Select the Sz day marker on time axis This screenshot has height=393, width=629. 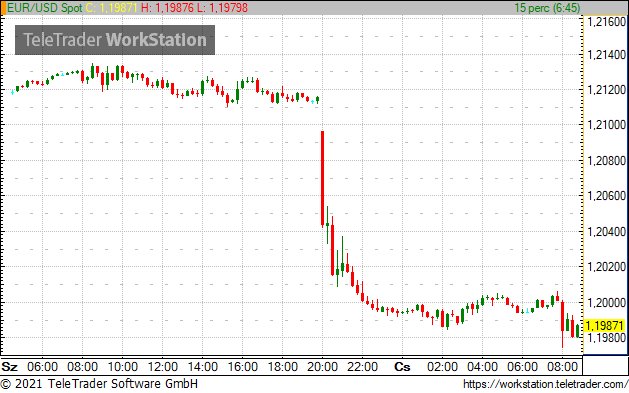(10, 367)
